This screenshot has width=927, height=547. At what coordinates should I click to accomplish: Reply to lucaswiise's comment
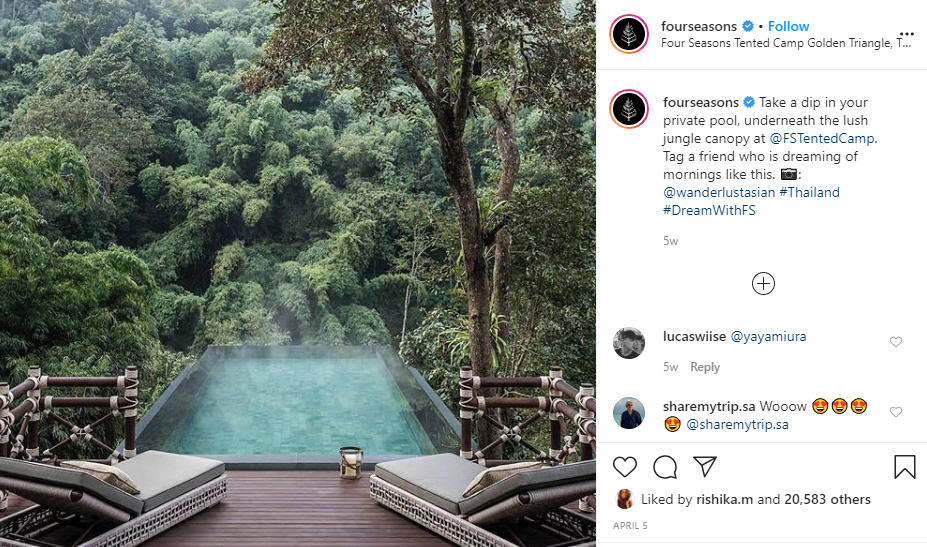tap(705, 367)
